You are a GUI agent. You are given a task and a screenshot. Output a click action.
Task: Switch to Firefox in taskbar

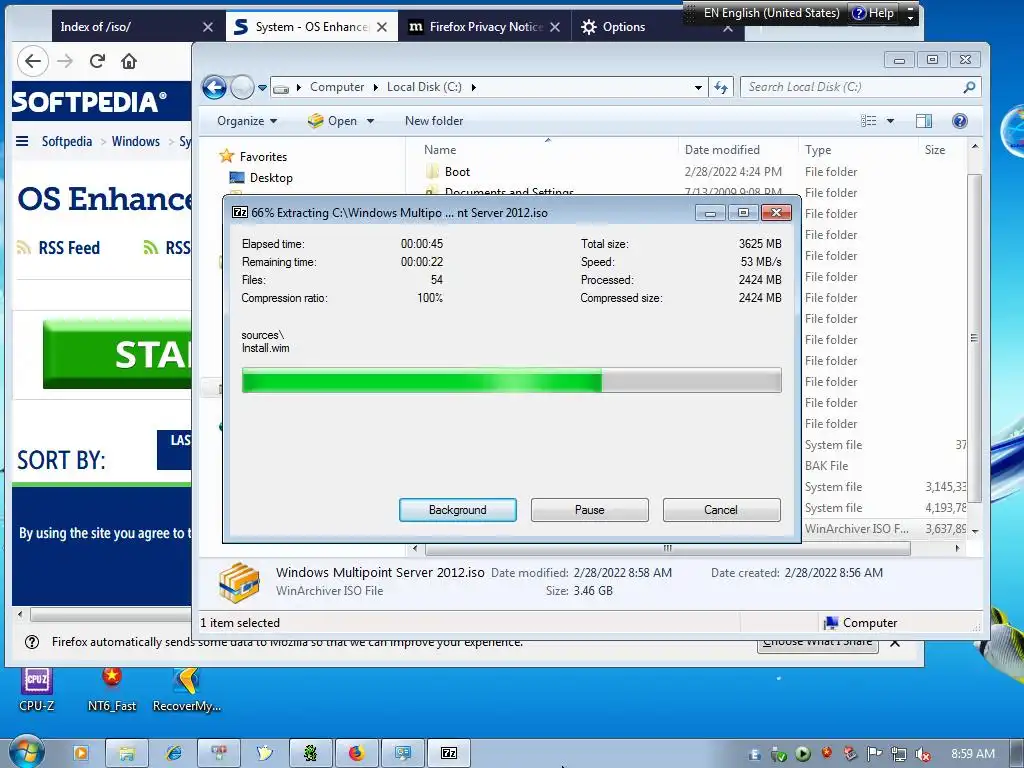coord(357,754)
